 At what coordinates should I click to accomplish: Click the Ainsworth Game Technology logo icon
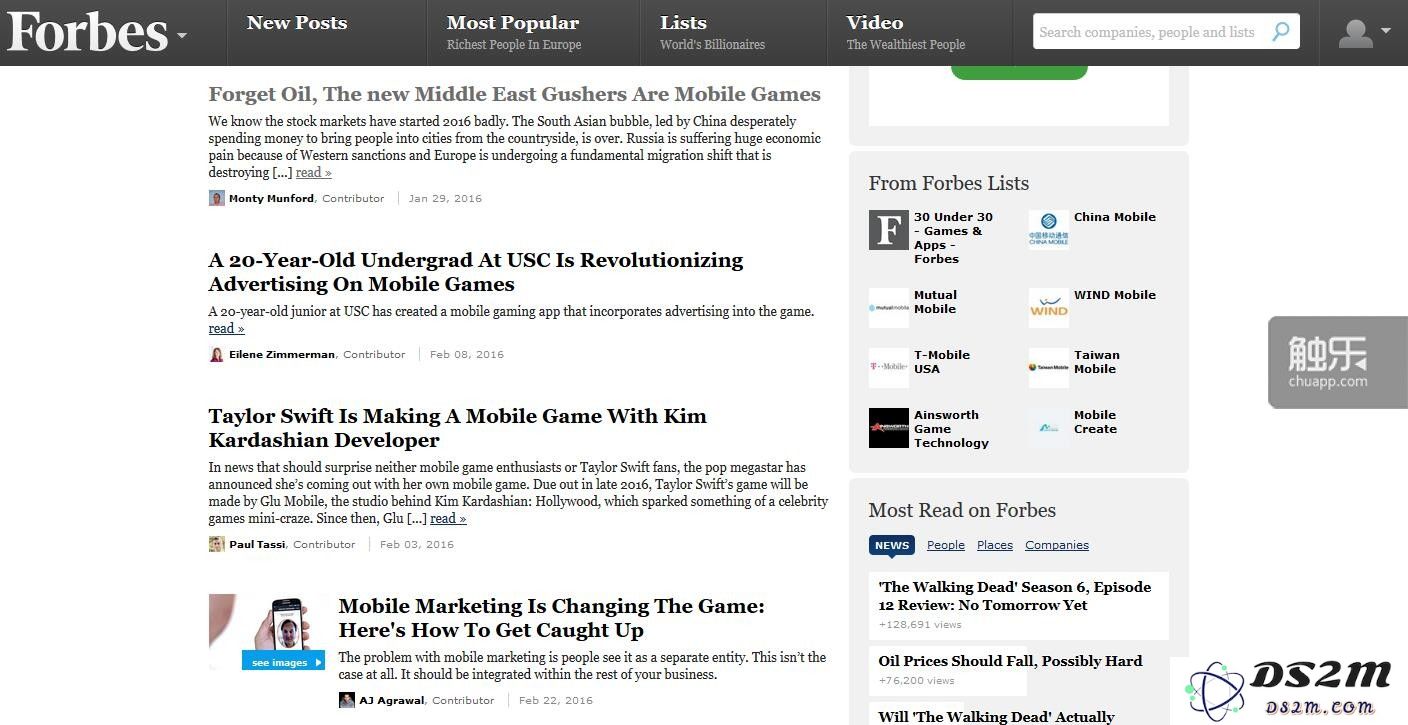(888, 428)
